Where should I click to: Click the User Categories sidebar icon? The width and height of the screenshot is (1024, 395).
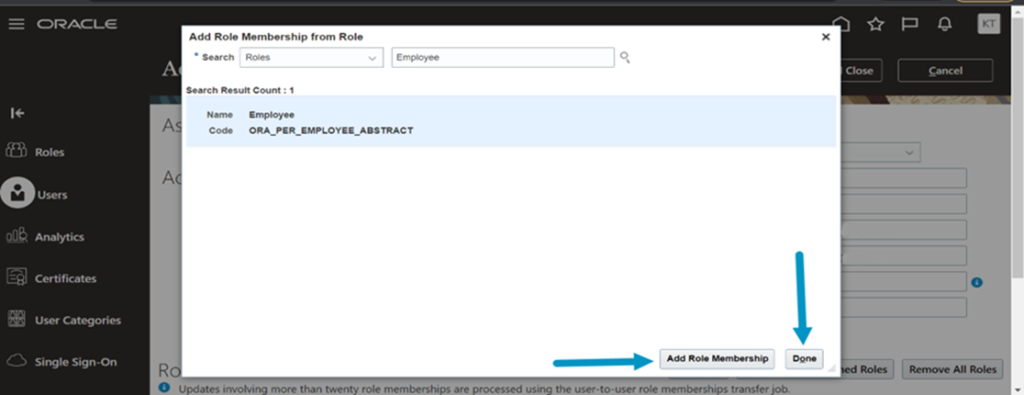(x=16, y=319)
